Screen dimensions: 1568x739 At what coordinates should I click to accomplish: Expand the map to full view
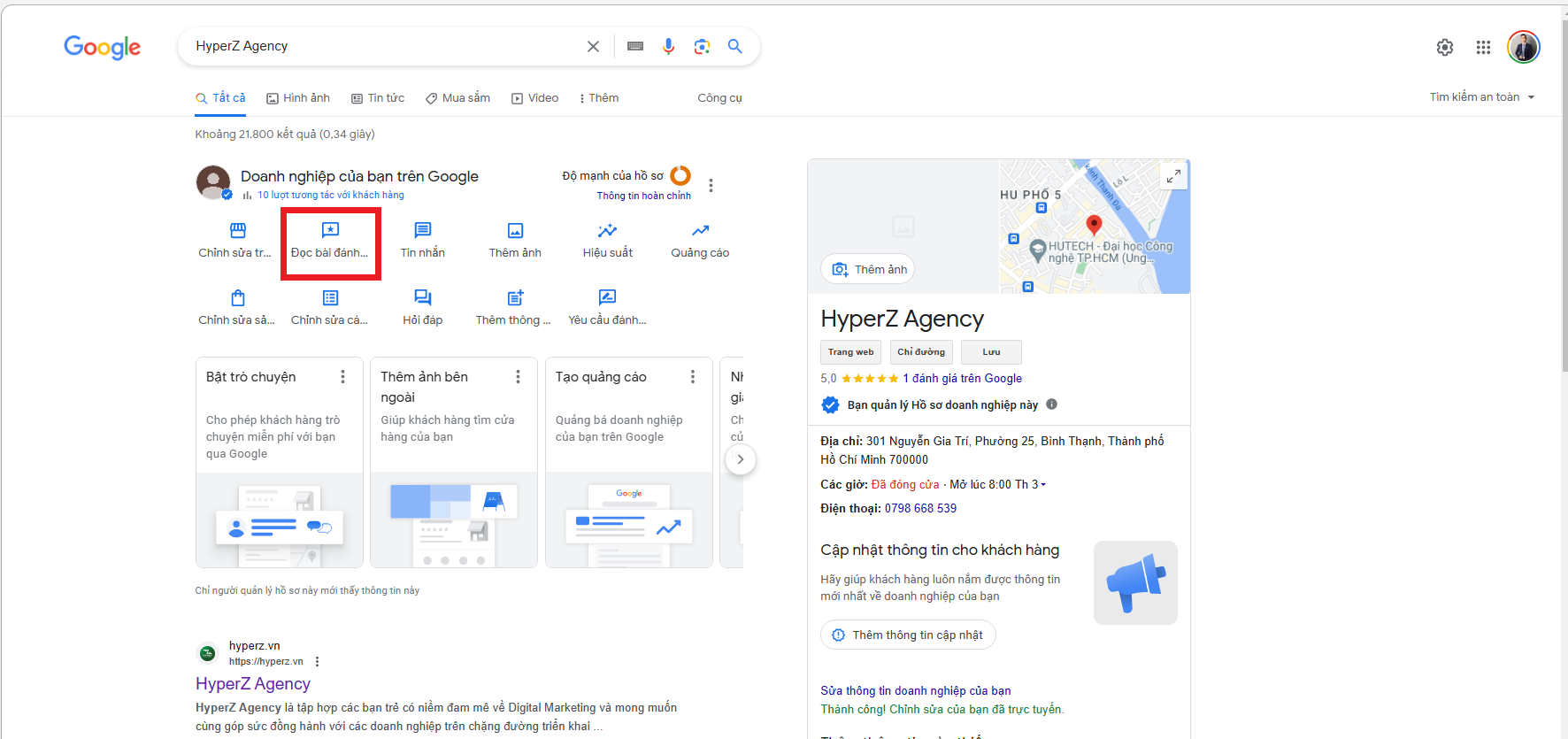click(x=1172, y=176)
